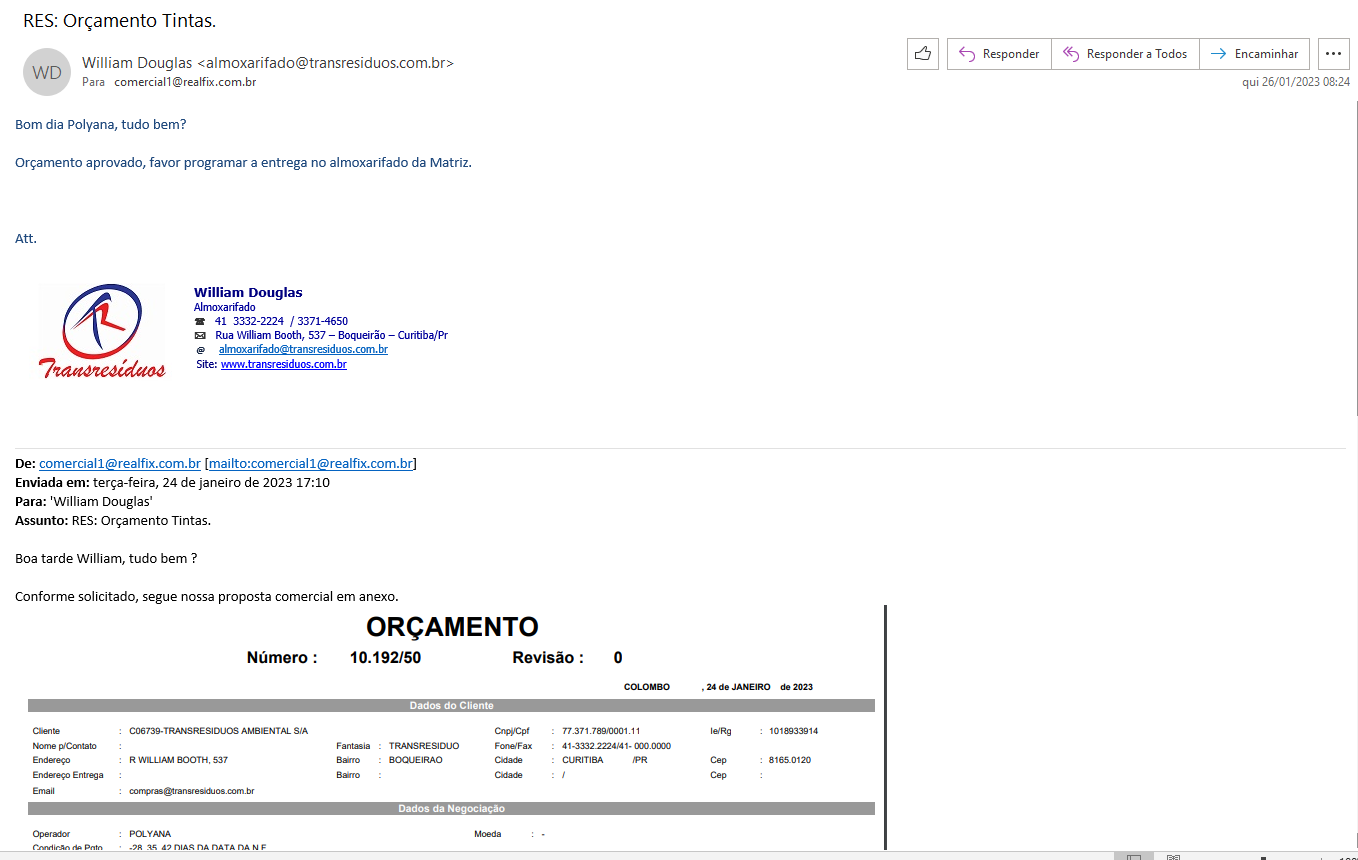Visit the www.transresiduos.com.br site link
The height and width of the screenshot is (860, 1358).
(x=283, y=365)
